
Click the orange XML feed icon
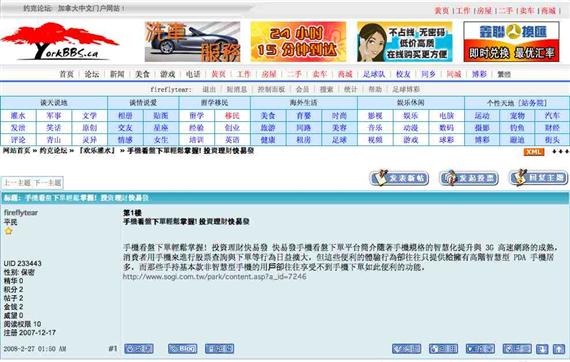tap(533, 152)
